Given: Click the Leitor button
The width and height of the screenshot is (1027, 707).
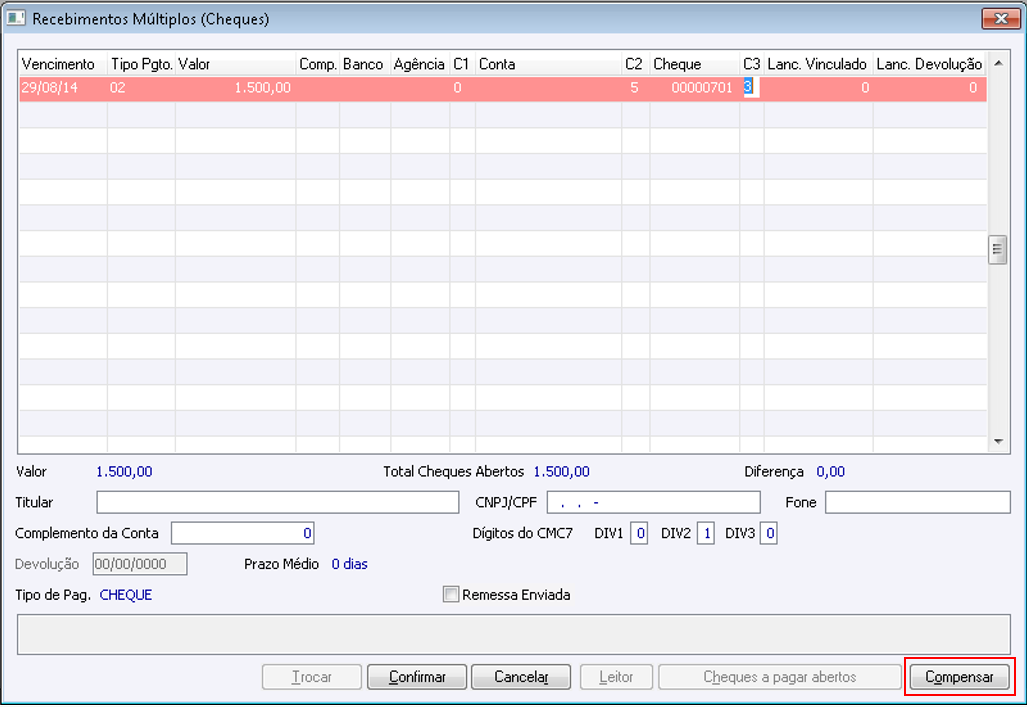Looking at the screenshot, I should (x=616, y=677).
